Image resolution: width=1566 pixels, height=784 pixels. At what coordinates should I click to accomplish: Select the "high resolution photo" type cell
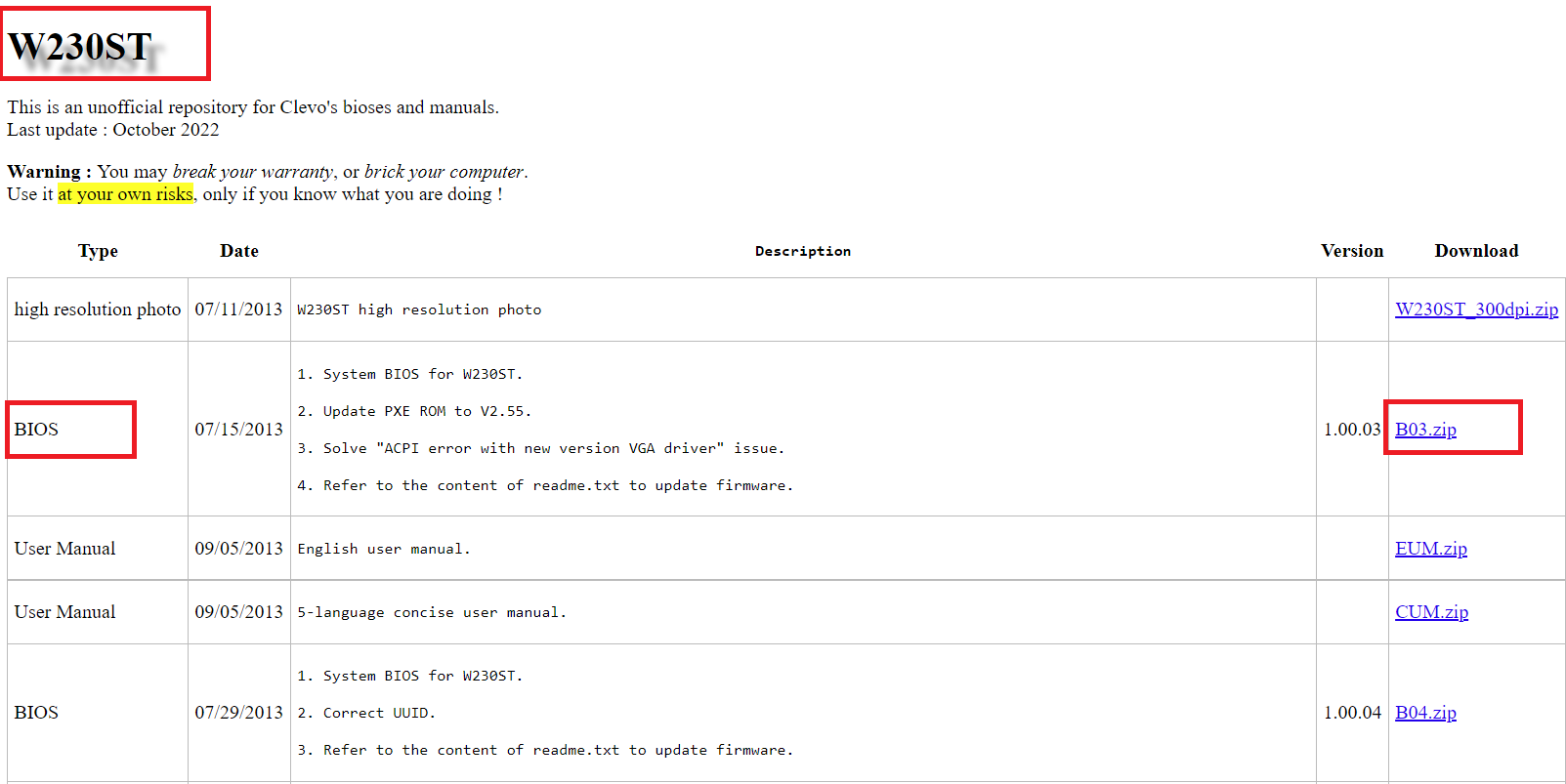[x=98, y=309]
